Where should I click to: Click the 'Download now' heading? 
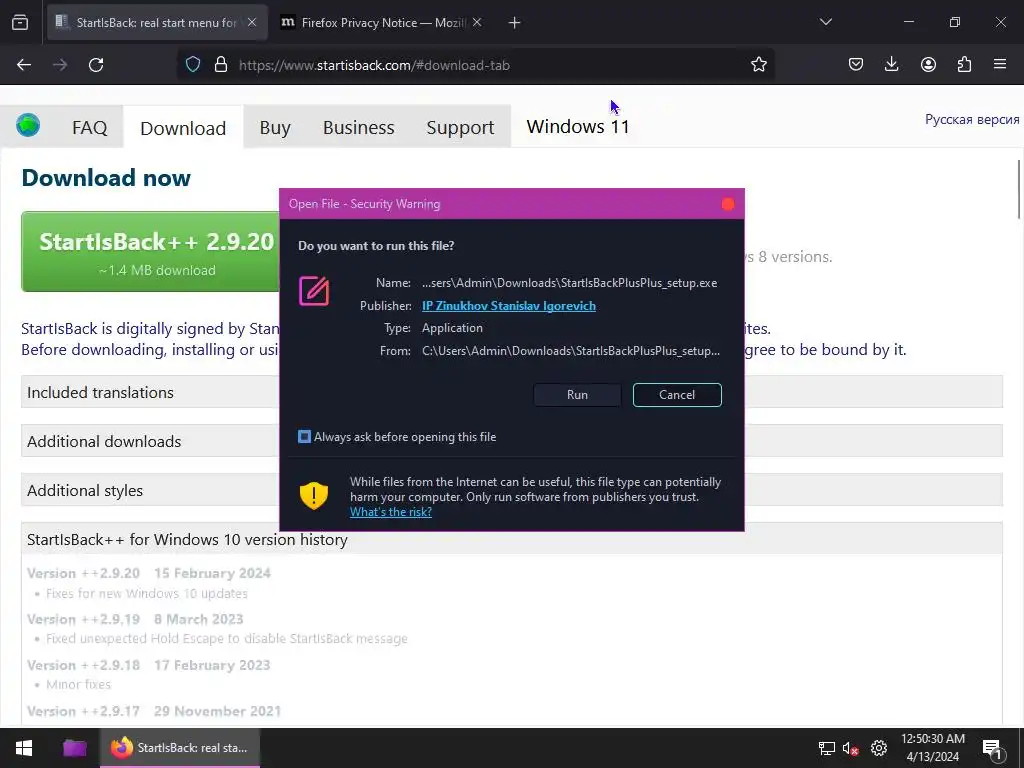coord(106,178)
